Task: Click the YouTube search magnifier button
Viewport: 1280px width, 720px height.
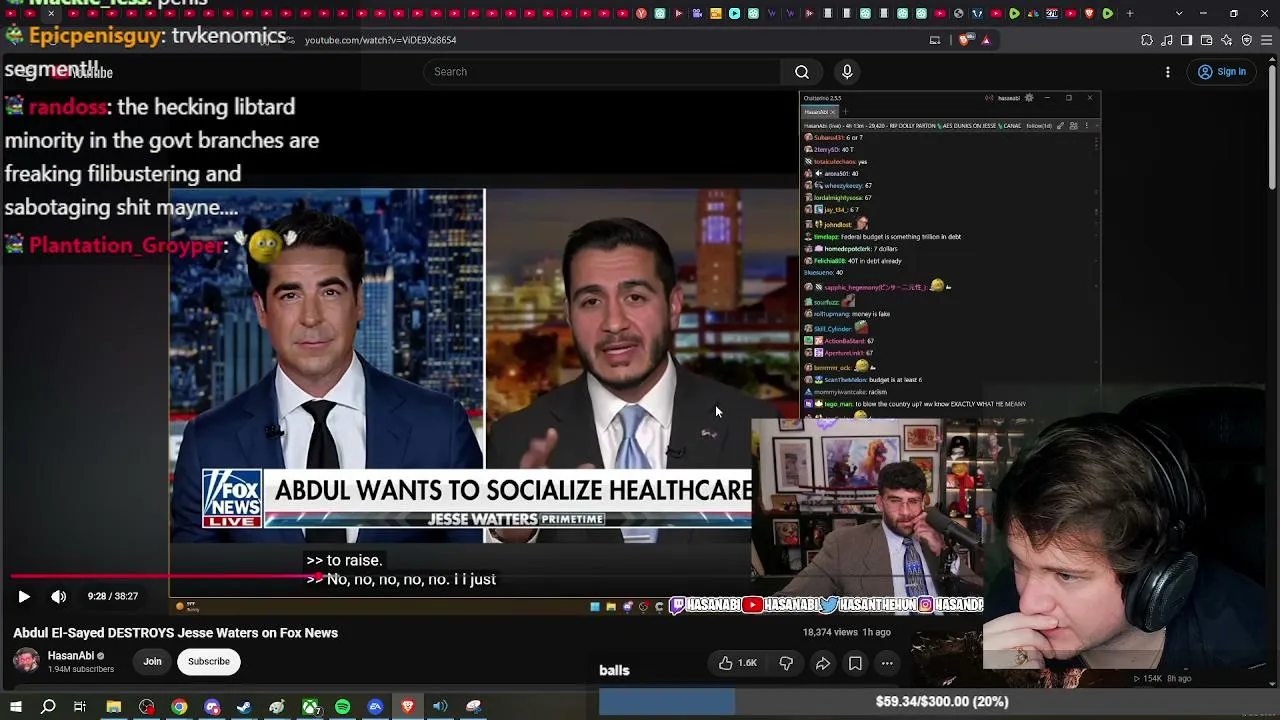Action: point(802,72)
